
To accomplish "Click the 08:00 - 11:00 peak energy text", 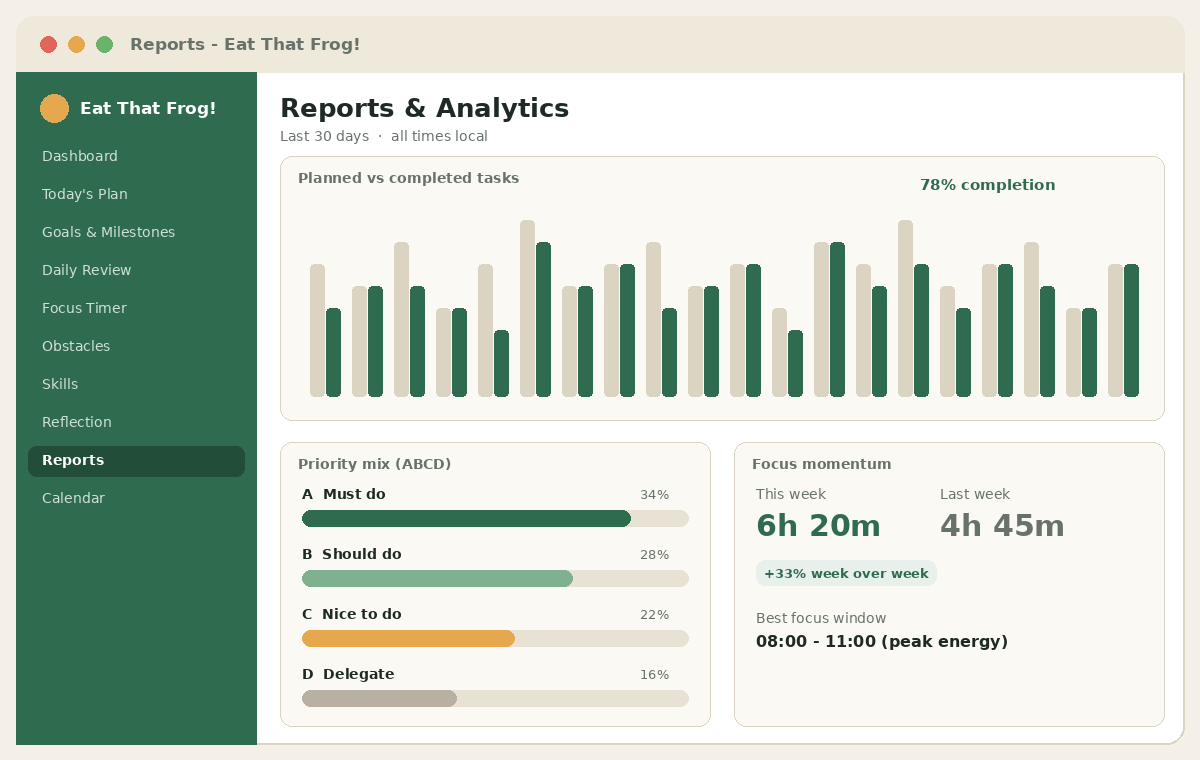I will point(881,642).
